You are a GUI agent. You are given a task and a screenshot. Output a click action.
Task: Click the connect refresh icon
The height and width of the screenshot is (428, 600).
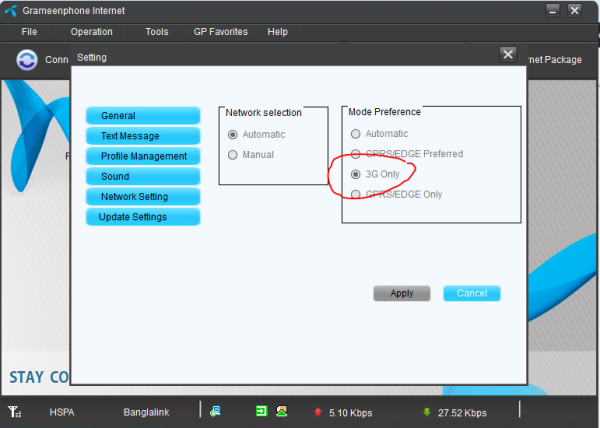coord(27,60)
